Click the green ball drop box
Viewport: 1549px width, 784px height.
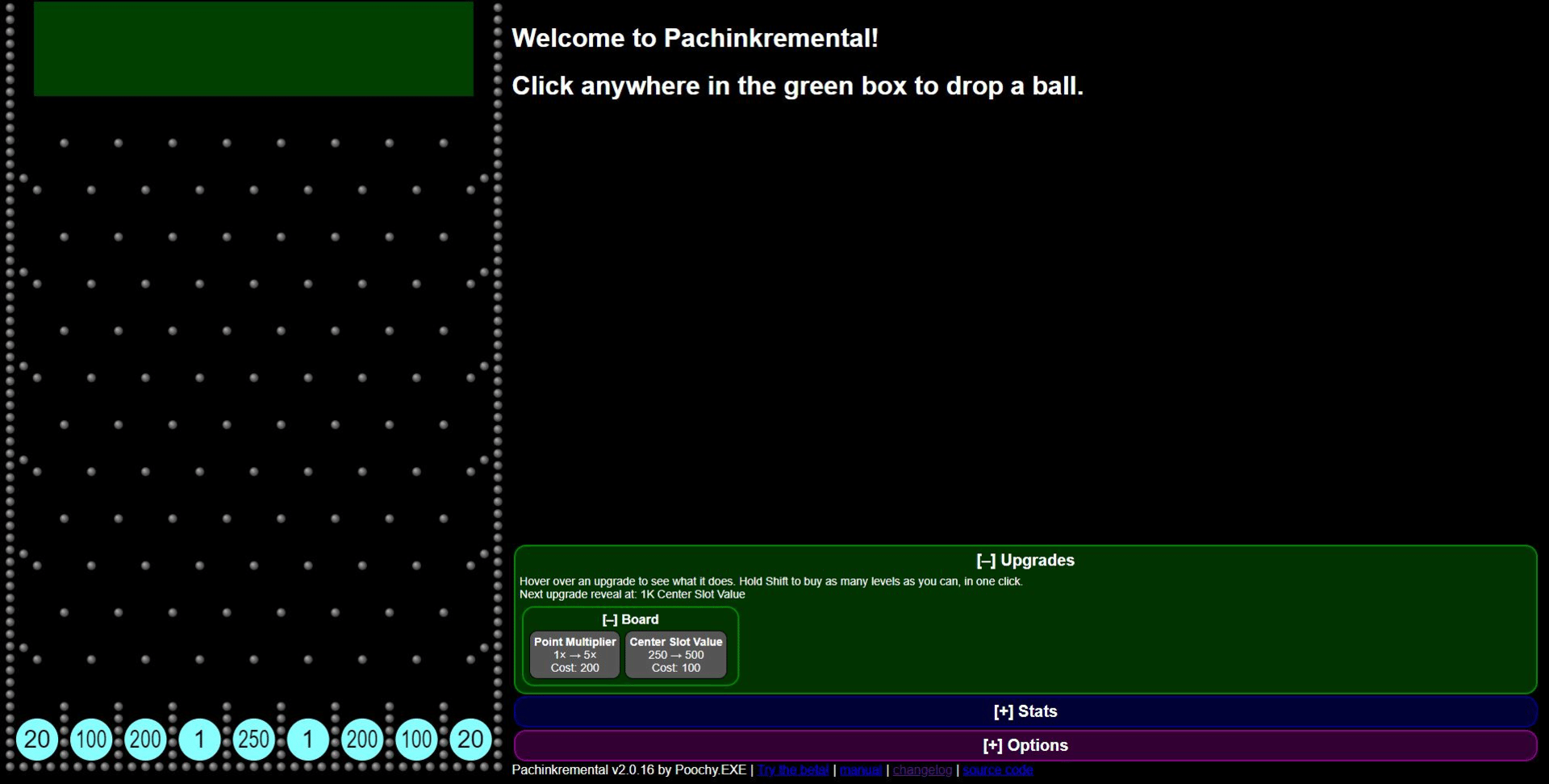click(x=253, y=49)
